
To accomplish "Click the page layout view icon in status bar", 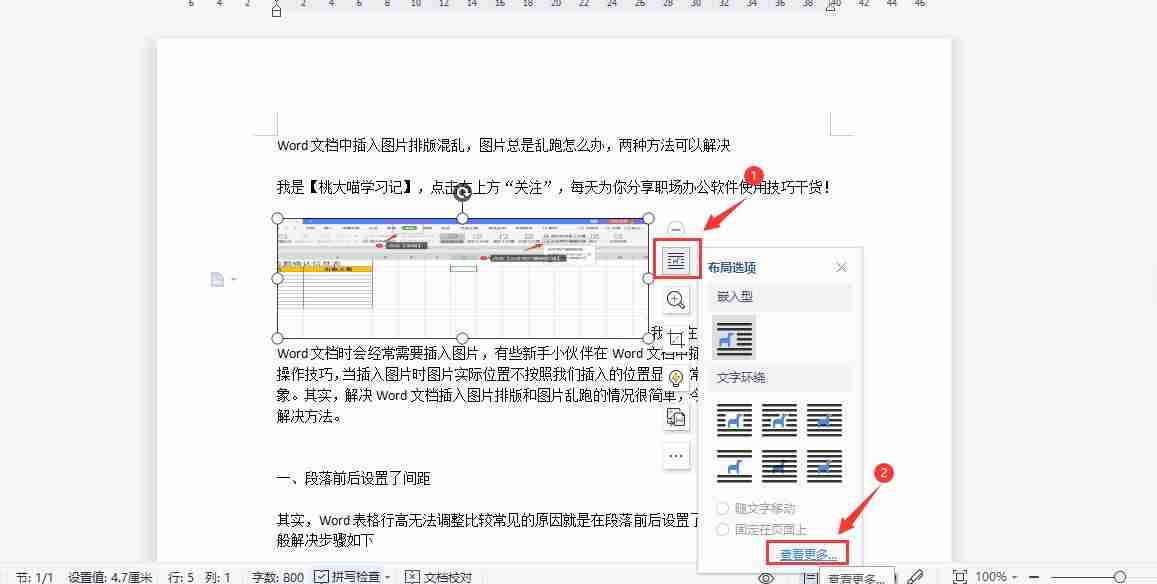I will click(810, 577).
